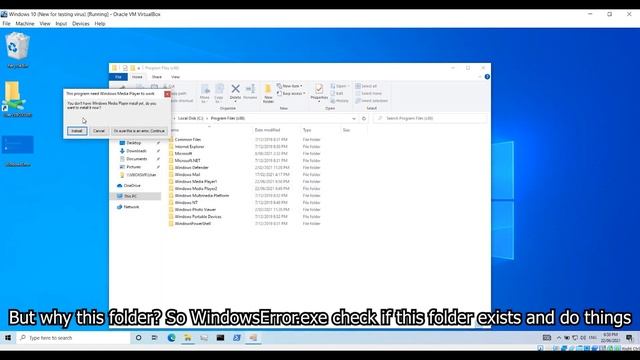
Task: Focus the Search Program Files box
Action: pos(431,118)
